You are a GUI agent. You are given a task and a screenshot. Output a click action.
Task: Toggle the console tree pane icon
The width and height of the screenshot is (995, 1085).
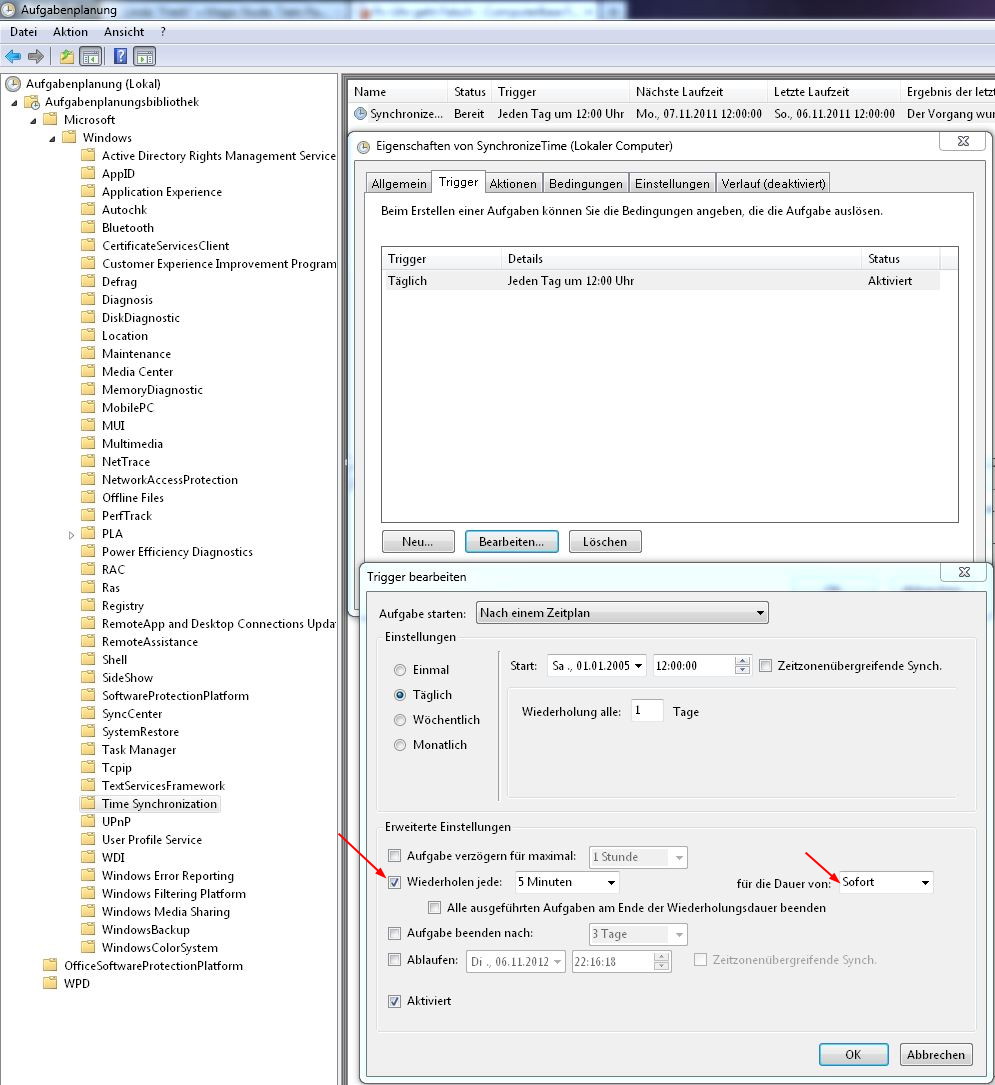(x=91, y=56)
